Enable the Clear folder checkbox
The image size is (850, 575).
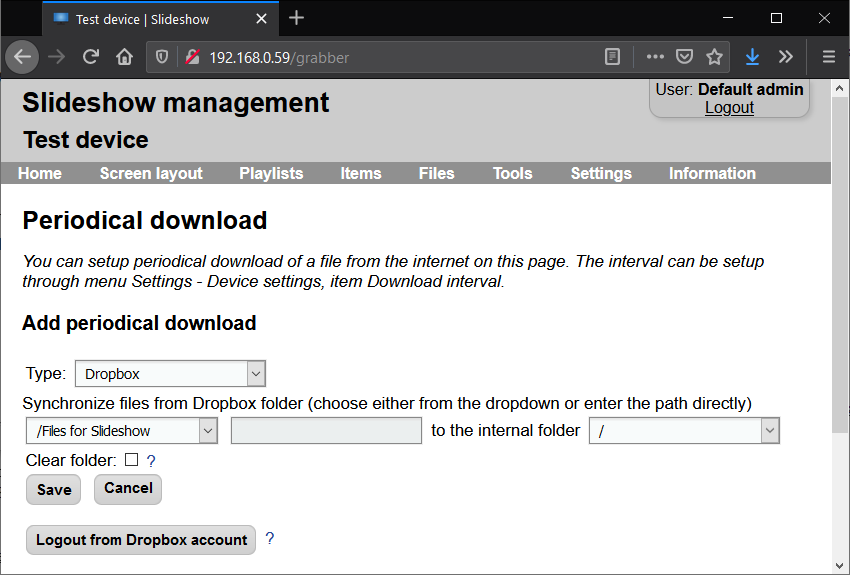click(131, 460)
